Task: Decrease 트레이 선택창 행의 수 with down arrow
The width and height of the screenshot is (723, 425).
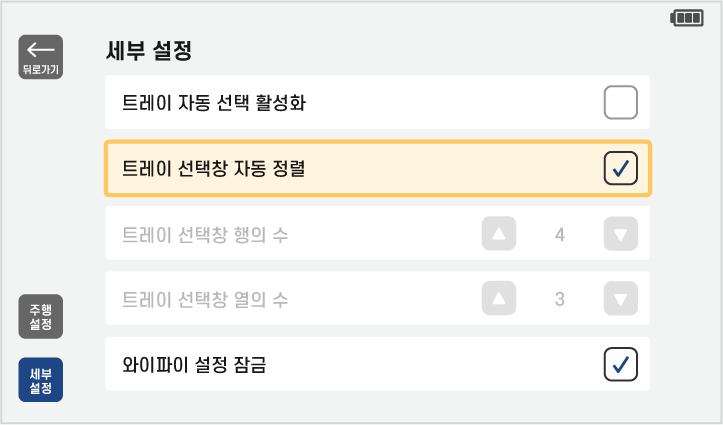Action: point(620,235)
